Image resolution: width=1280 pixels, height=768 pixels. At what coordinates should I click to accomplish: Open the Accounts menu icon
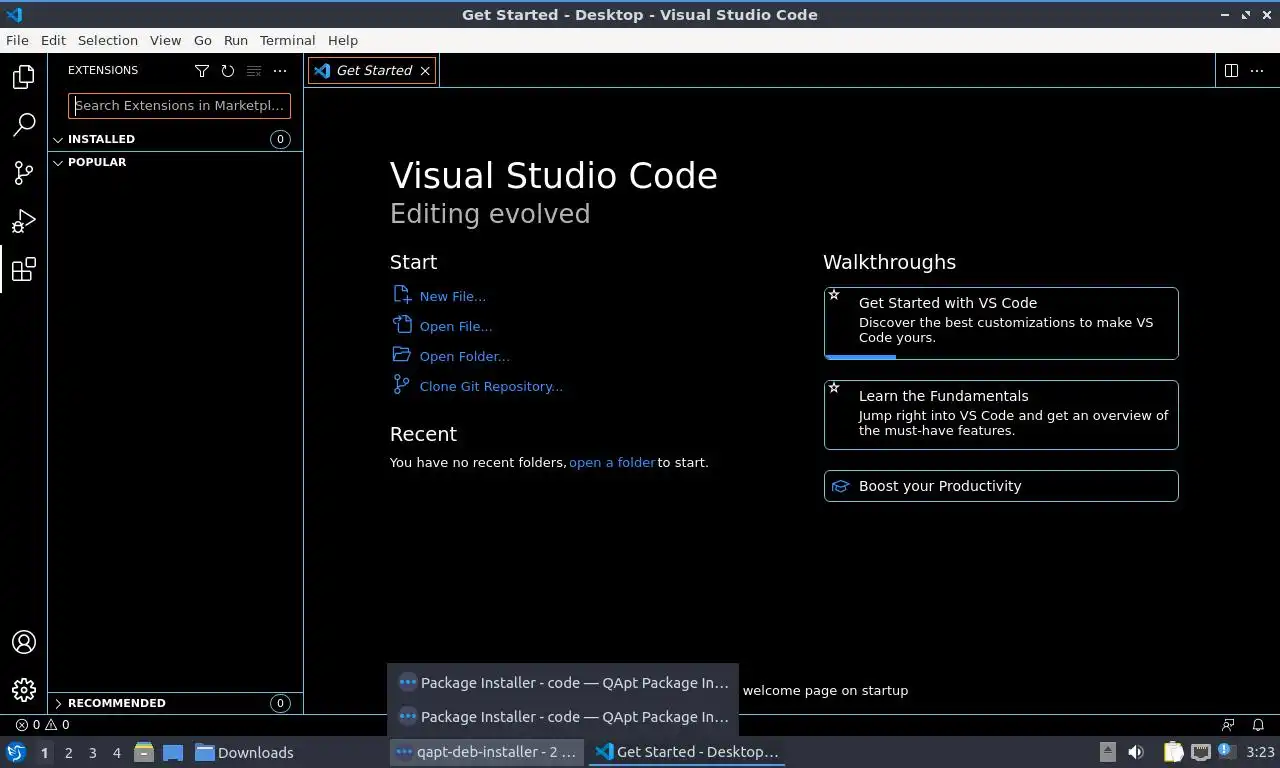click(x=23, y=642)
